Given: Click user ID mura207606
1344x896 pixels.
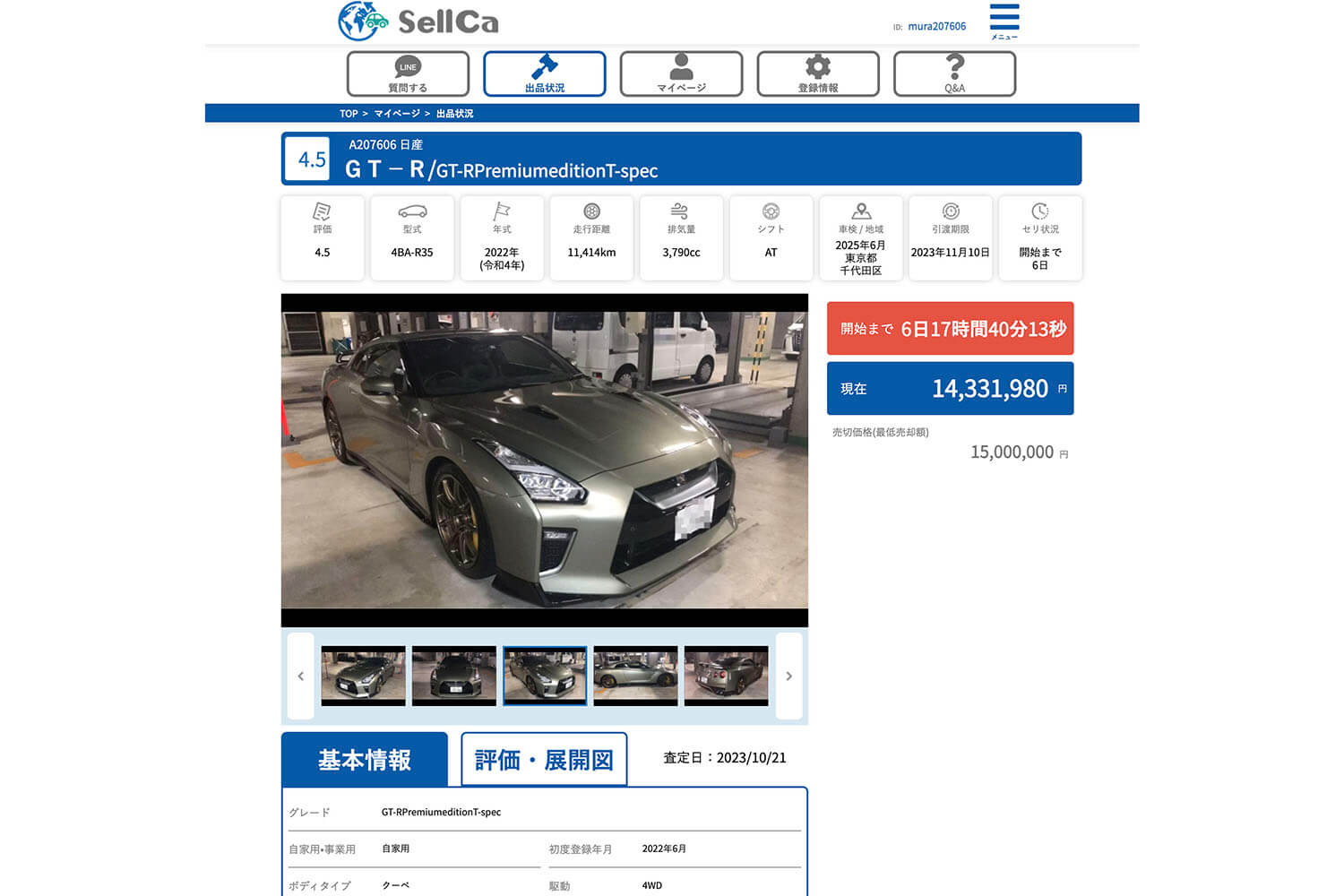Looking at the screenshot, I should (936, 26).
